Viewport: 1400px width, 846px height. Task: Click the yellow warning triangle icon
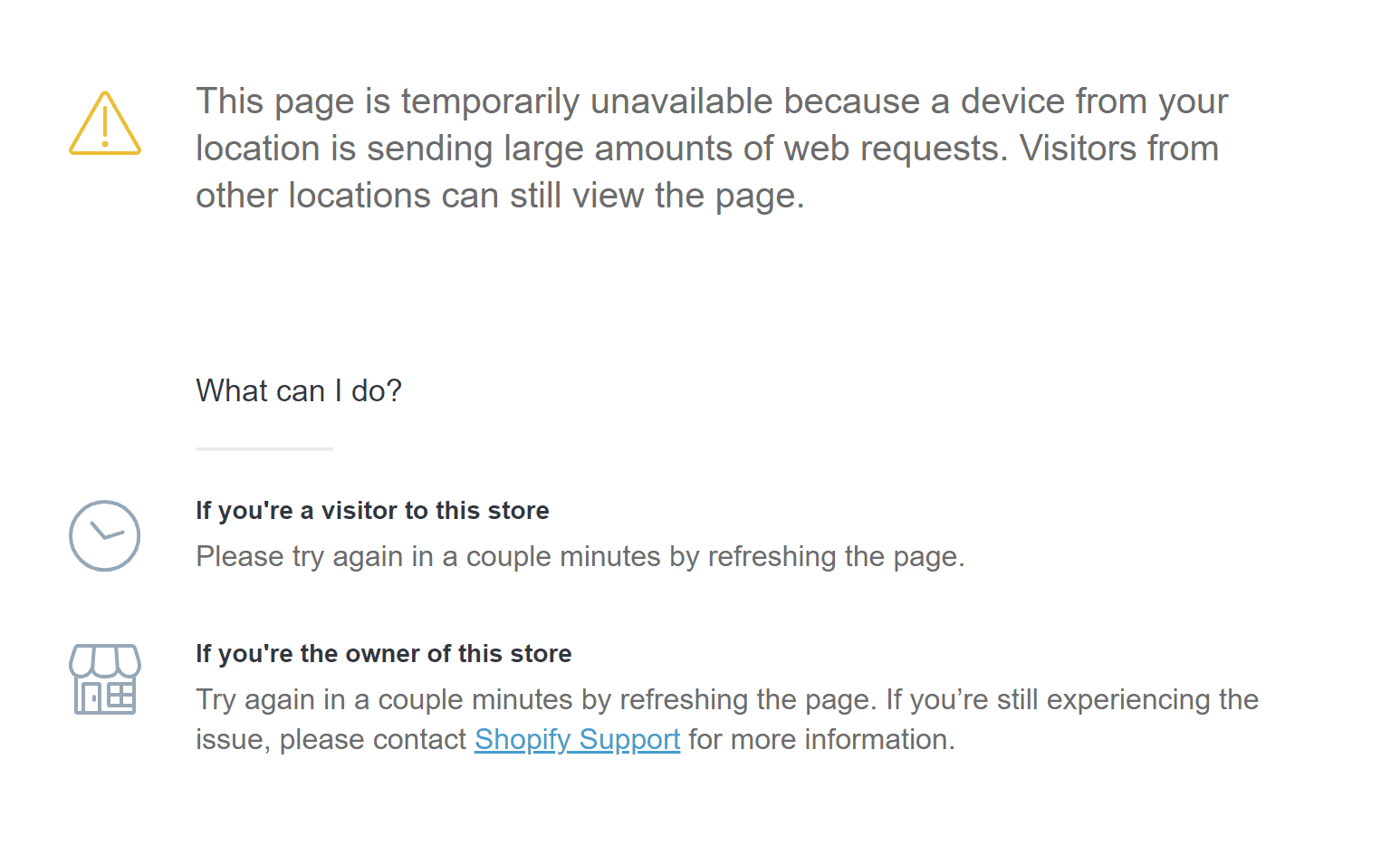pyautogui.click(x=105, y=123)
